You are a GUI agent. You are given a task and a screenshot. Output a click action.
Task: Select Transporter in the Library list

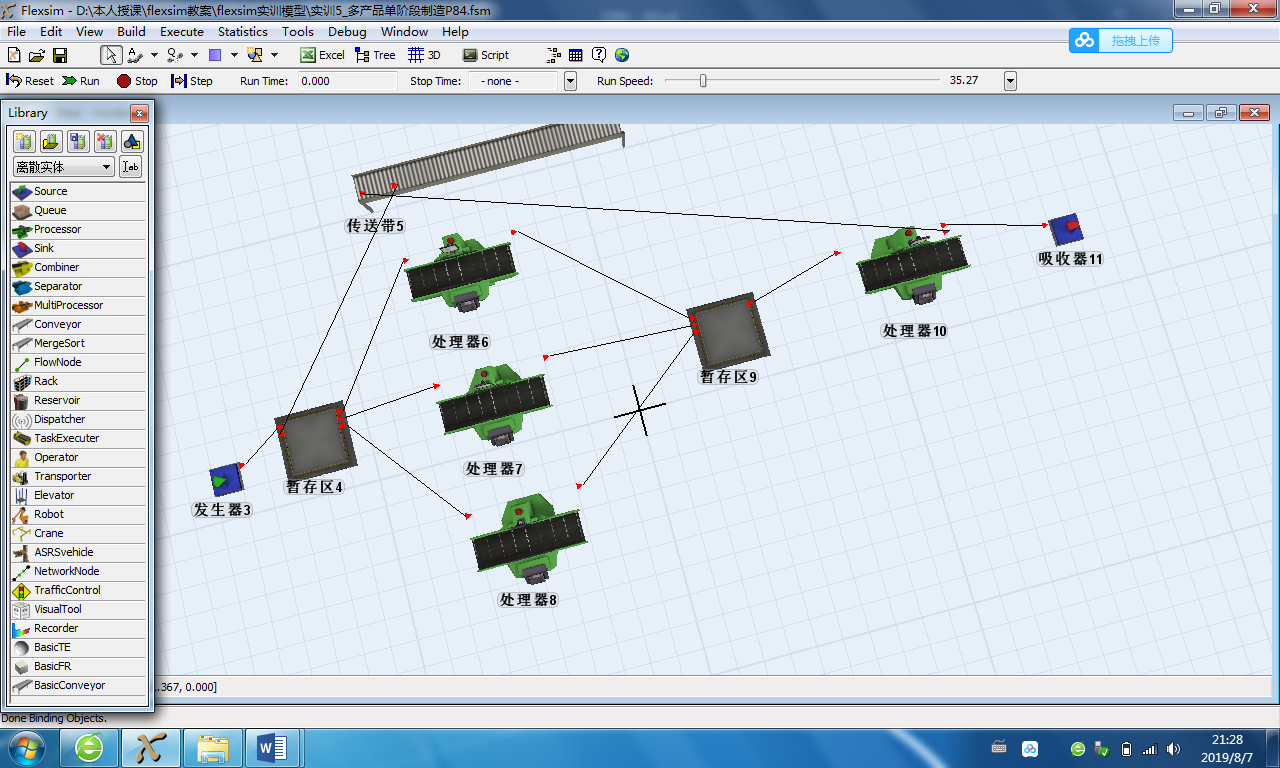78,476
